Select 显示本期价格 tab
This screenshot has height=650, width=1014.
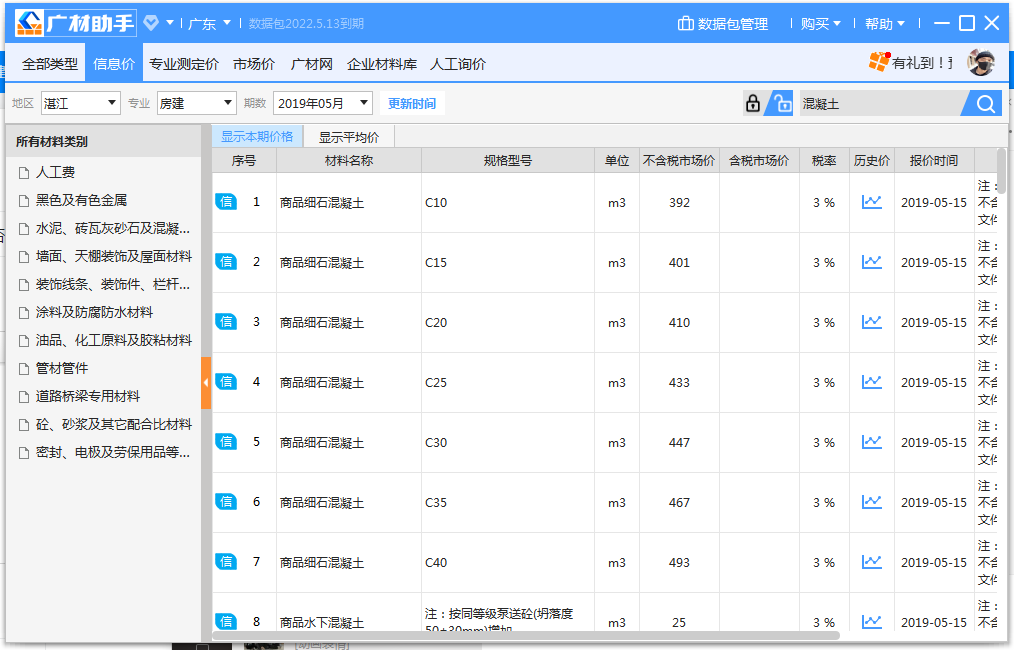[x=257, y=136]
